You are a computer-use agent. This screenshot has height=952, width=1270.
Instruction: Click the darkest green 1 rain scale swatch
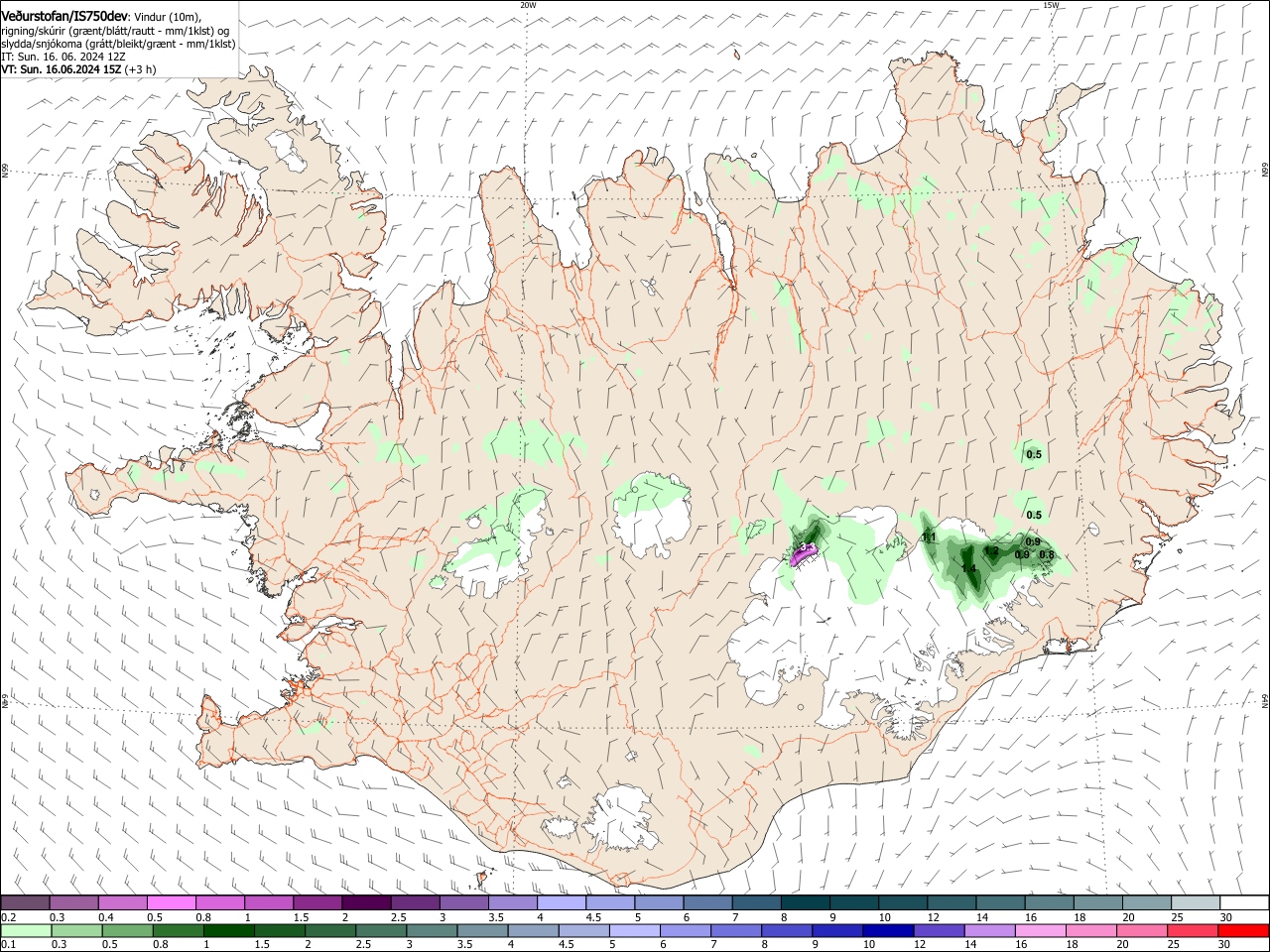click(x=229, y=930)
